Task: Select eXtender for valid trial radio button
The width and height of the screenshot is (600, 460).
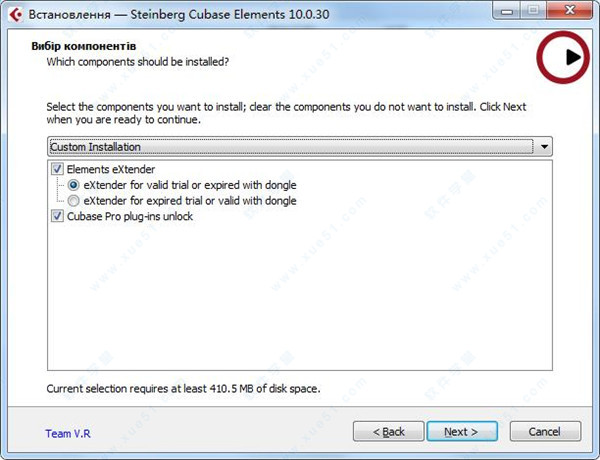Action: [x=73, y=185]
